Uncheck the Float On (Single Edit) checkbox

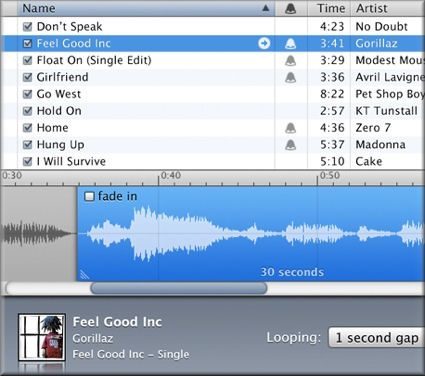click(x=28, y=60)
